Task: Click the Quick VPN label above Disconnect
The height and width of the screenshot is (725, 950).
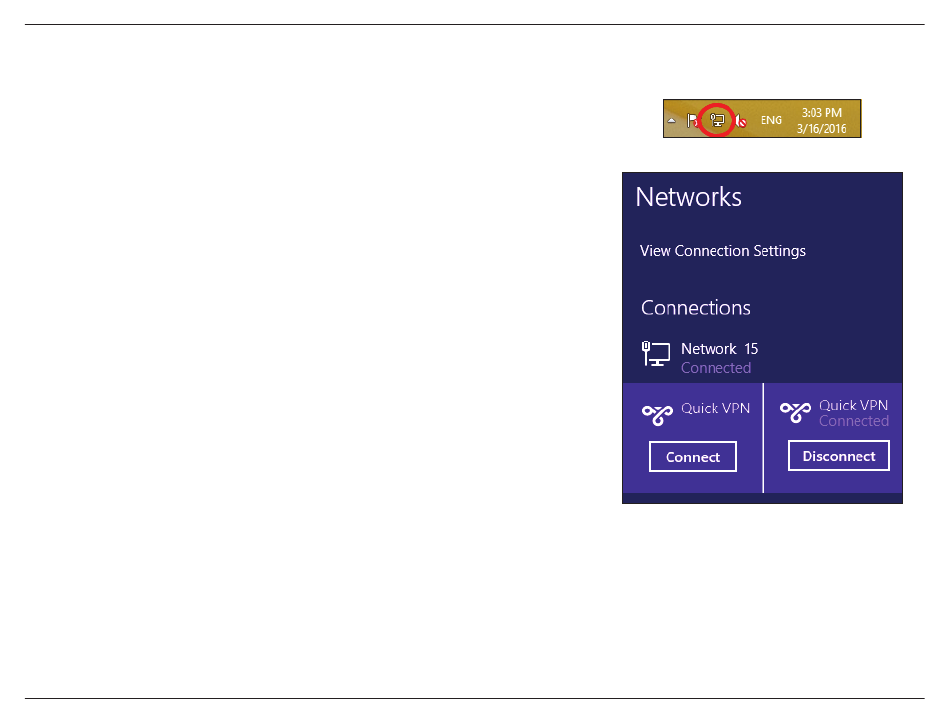Action: (x=853, y=405)
